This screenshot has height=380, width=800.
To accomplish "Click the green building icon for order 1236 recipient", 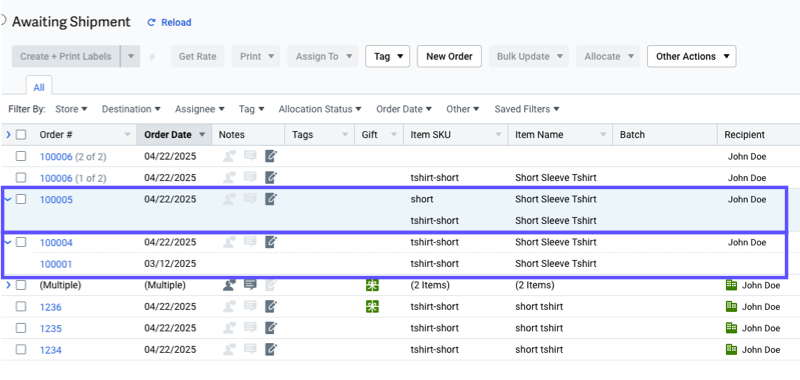I will coord(731,307).
